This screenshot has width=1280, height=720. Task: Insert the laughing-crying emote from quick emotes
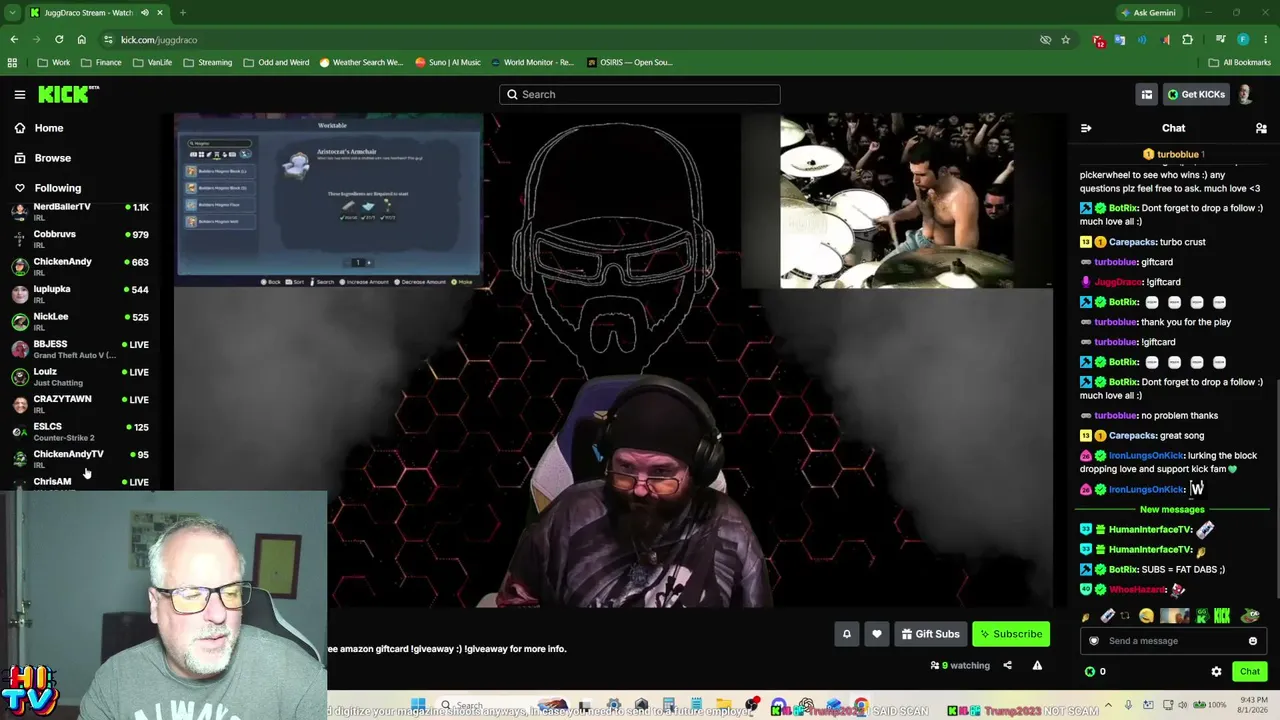1146,616
